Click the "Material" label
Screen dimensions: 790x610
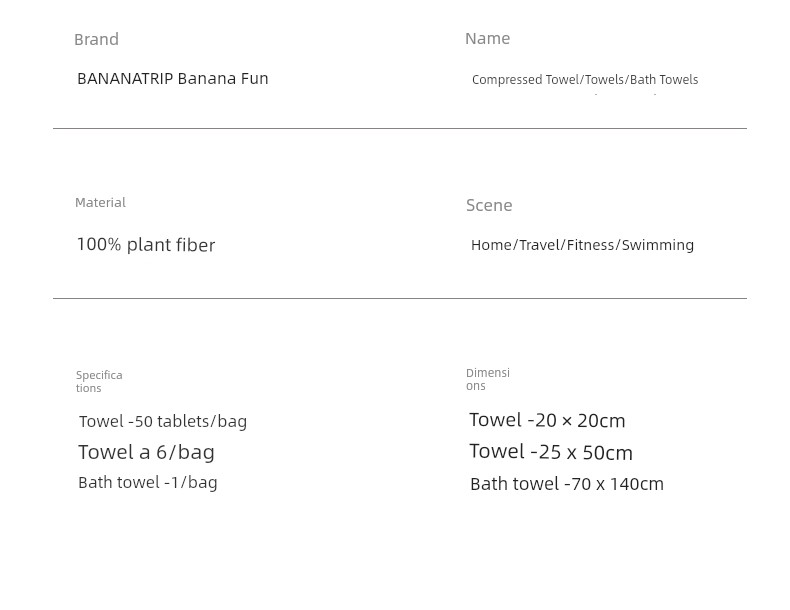pos(100,203)
